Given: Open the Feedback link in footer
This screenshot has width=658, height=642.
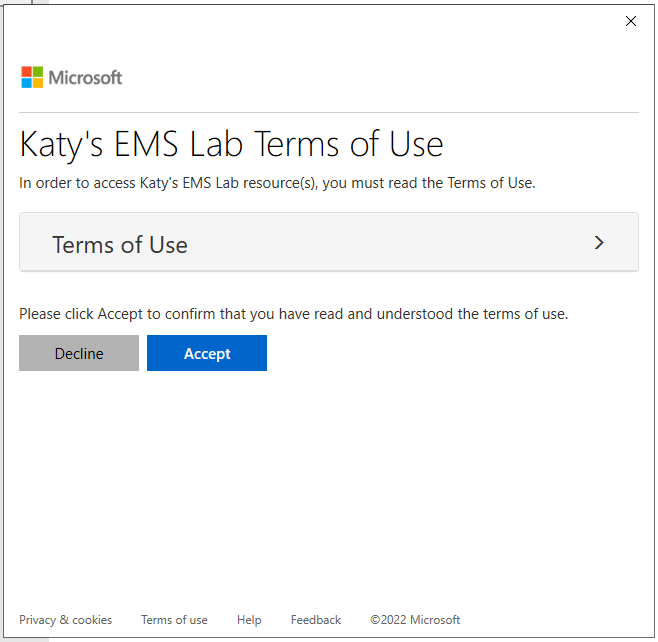Looking at the screenshot, I should point(316,620).
